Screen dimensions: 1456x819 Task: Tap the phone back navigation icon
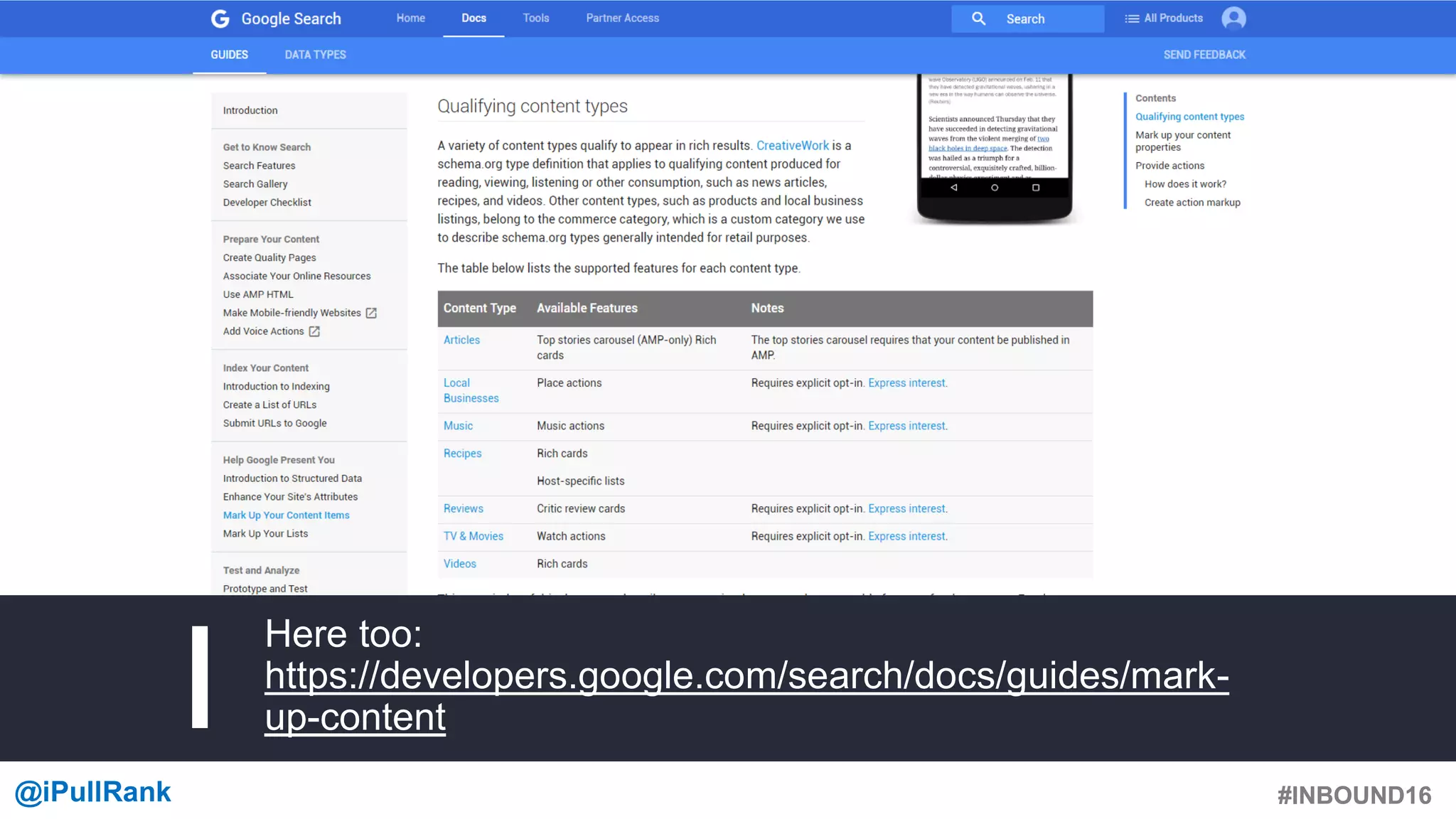pyautogui.click(x=954, y=188)
